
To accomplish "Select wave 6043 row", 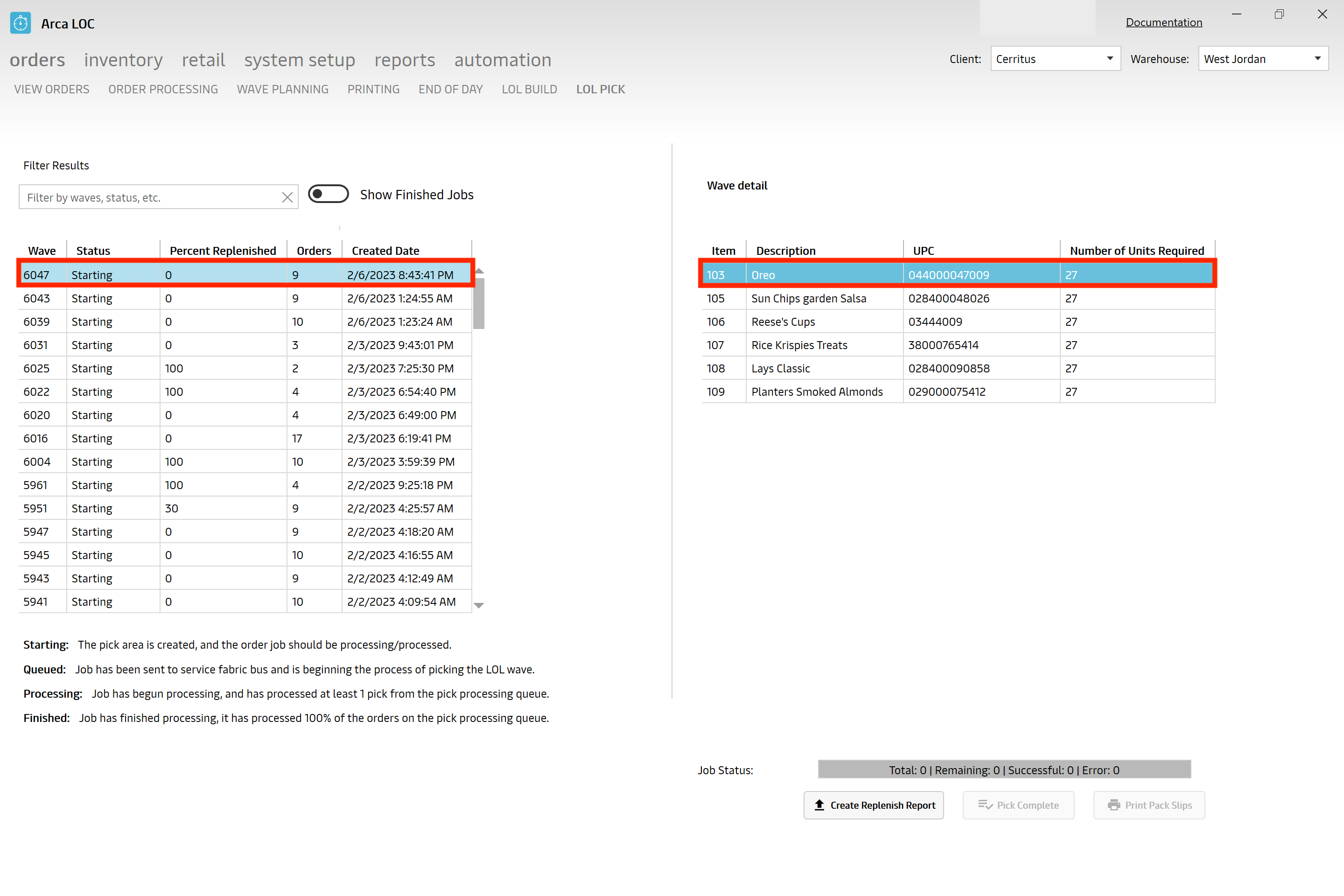I will [x=245, y=298].
